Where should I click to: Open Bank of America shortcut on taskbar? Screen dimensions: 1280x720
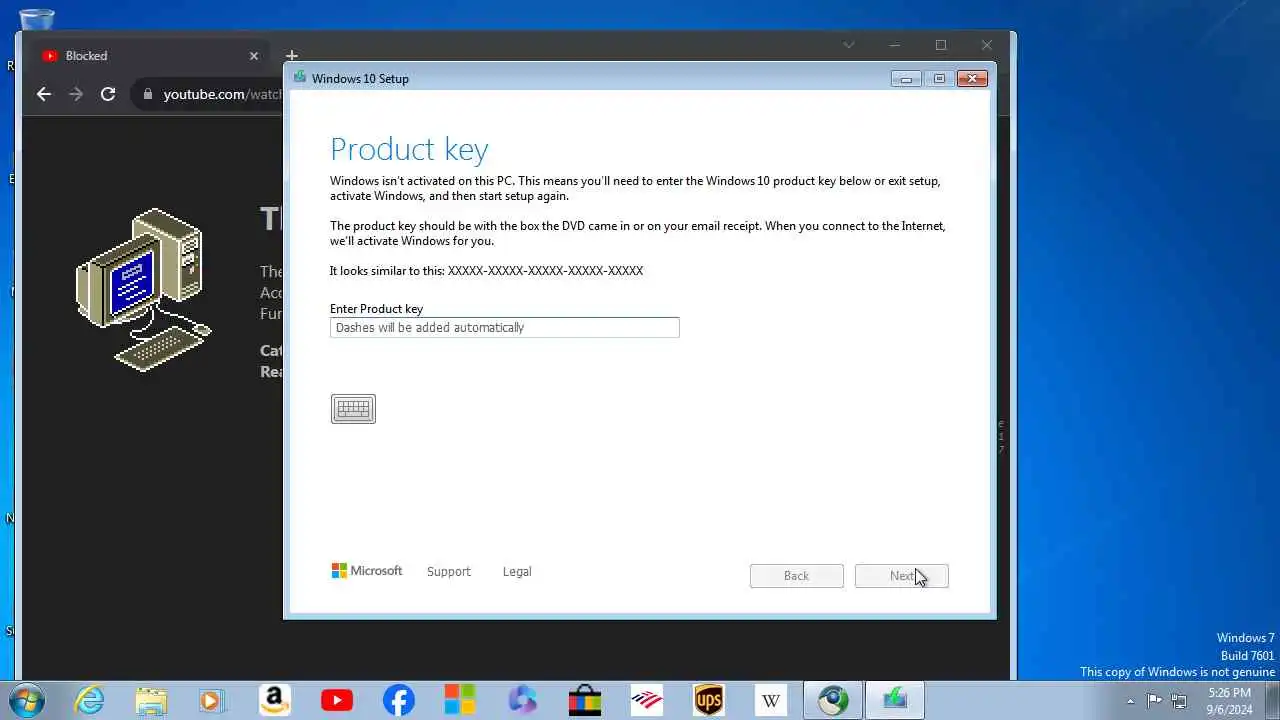[x=646, y=700]
